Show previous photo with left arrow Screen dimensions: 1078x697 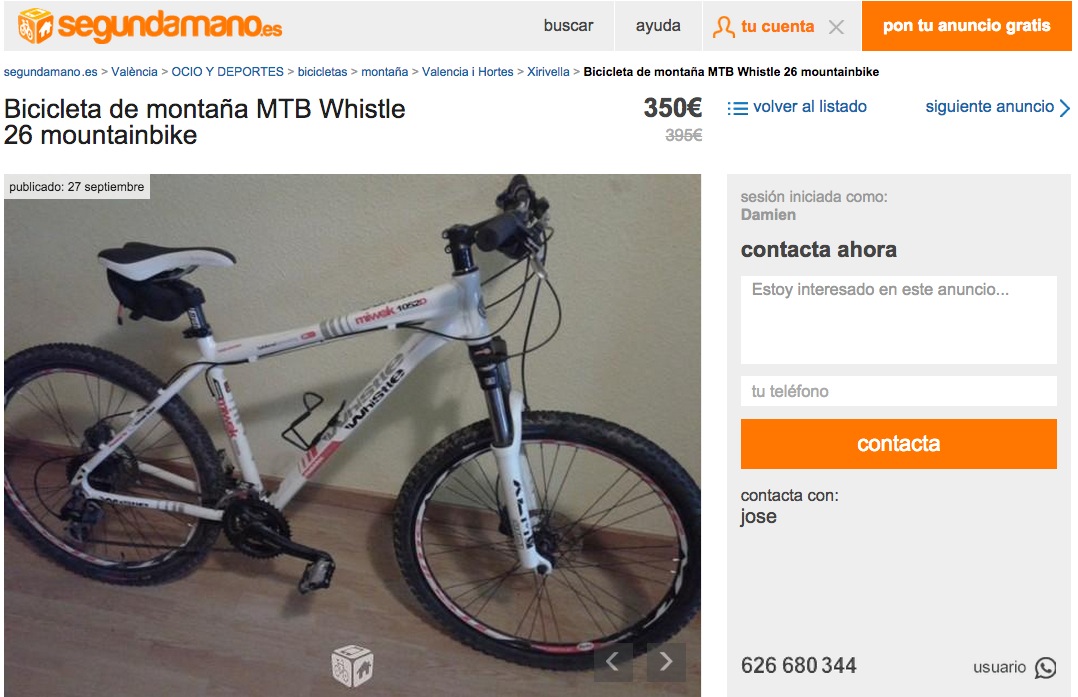click(x=613, y=662)
